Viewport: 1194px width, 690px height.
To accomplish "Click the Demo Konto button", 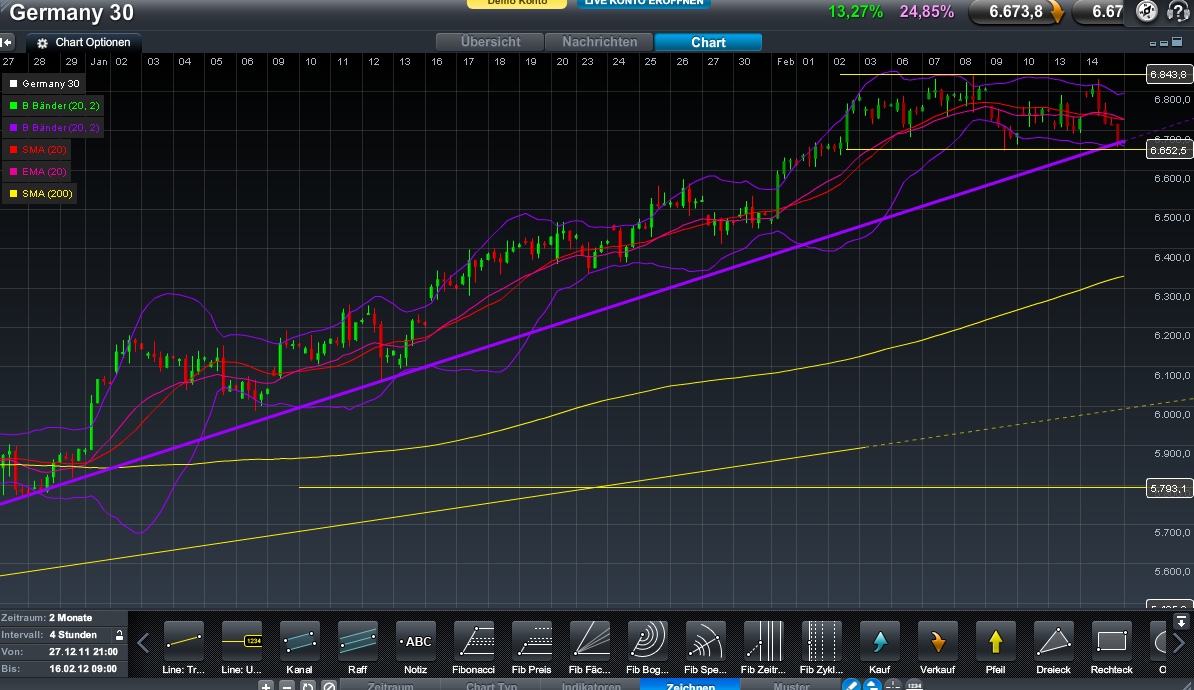I will coord(517,3).
